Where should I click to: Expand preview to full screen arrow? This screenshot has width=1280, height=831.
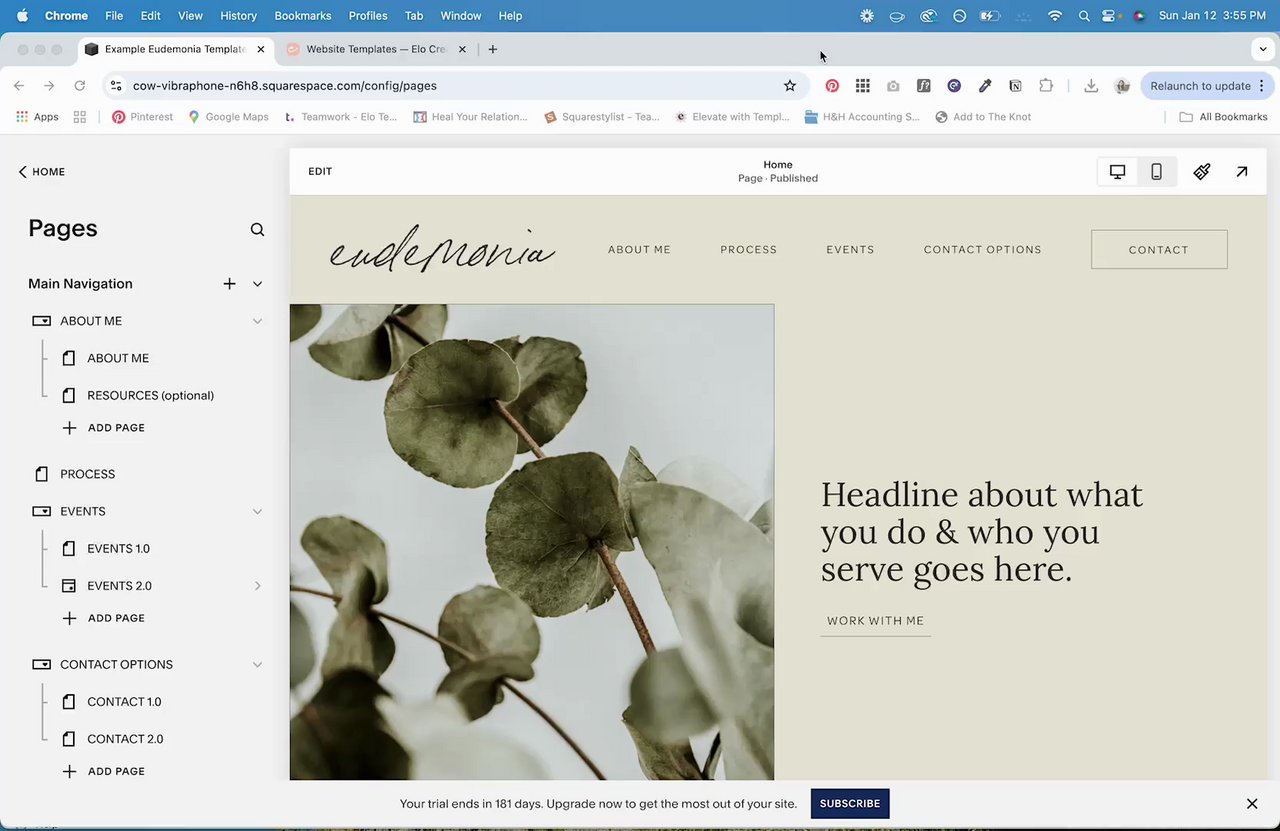click(x=1241, y=172)
